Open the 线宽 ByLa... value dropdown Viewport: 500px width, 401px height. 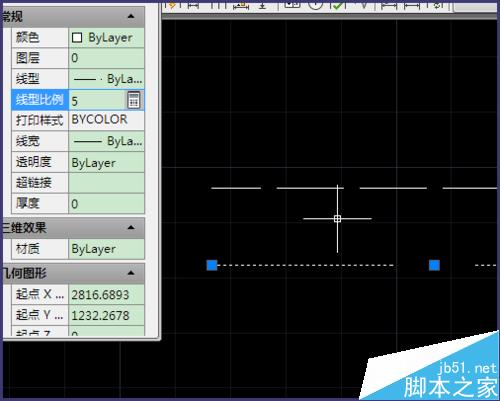click(106, 141)
